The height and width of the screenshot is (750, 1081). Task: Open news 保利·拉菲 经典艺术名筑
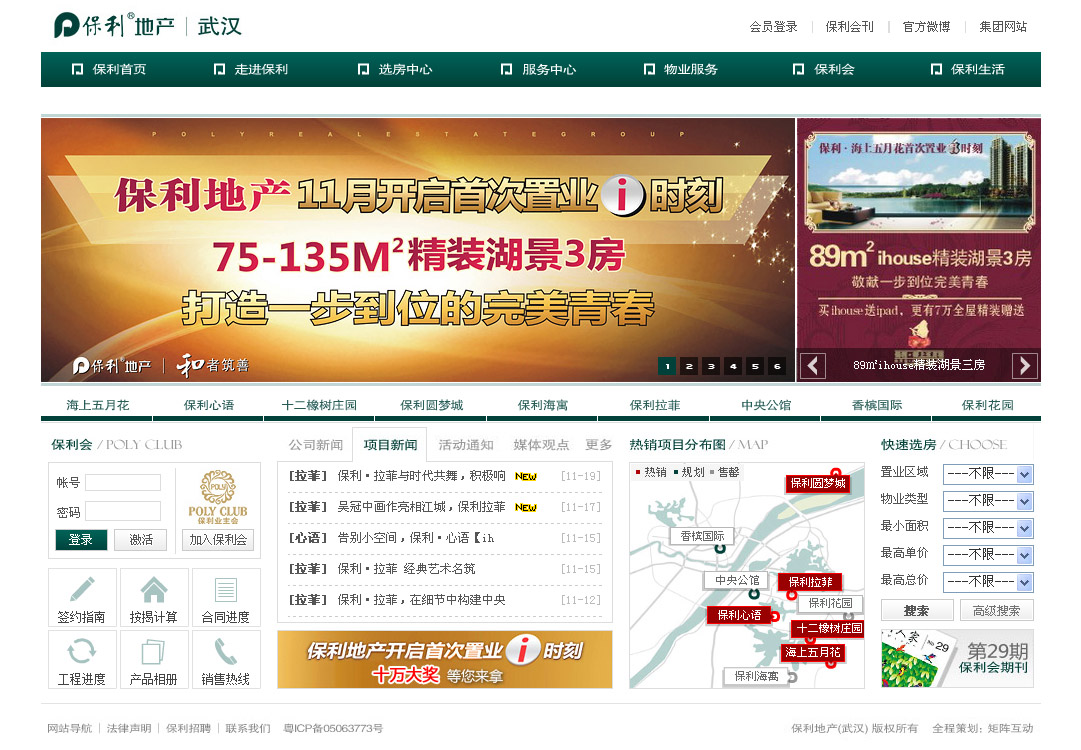tap(406, 569)
